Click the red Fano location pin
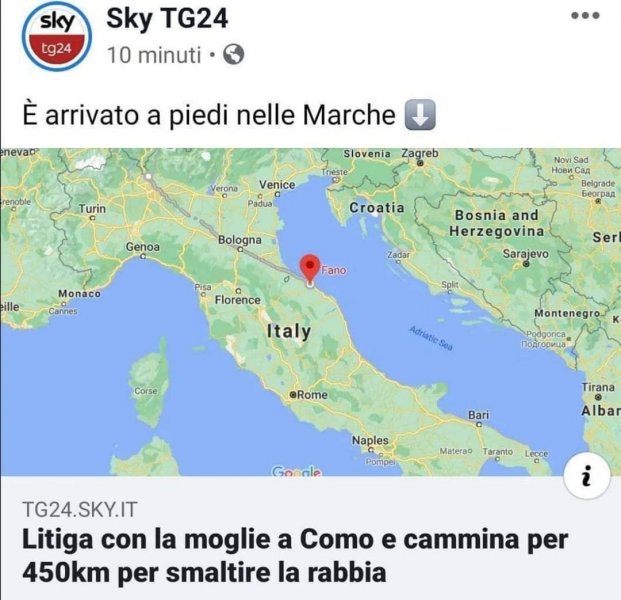Viewport: 621px width, 600px height. (310, 268)
